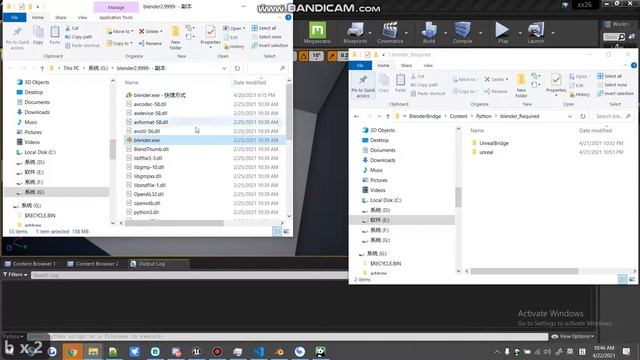Screen dimensions: 640x360
Task: Click Compile in the Unreal toolbar
Action: pos(462,33)
